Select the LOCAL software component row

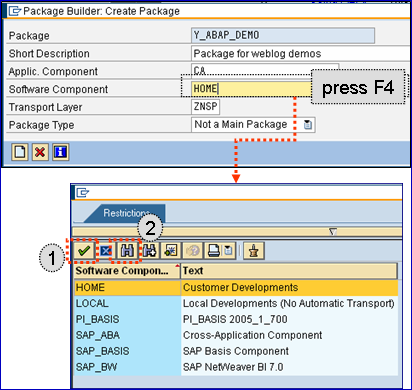236,303
